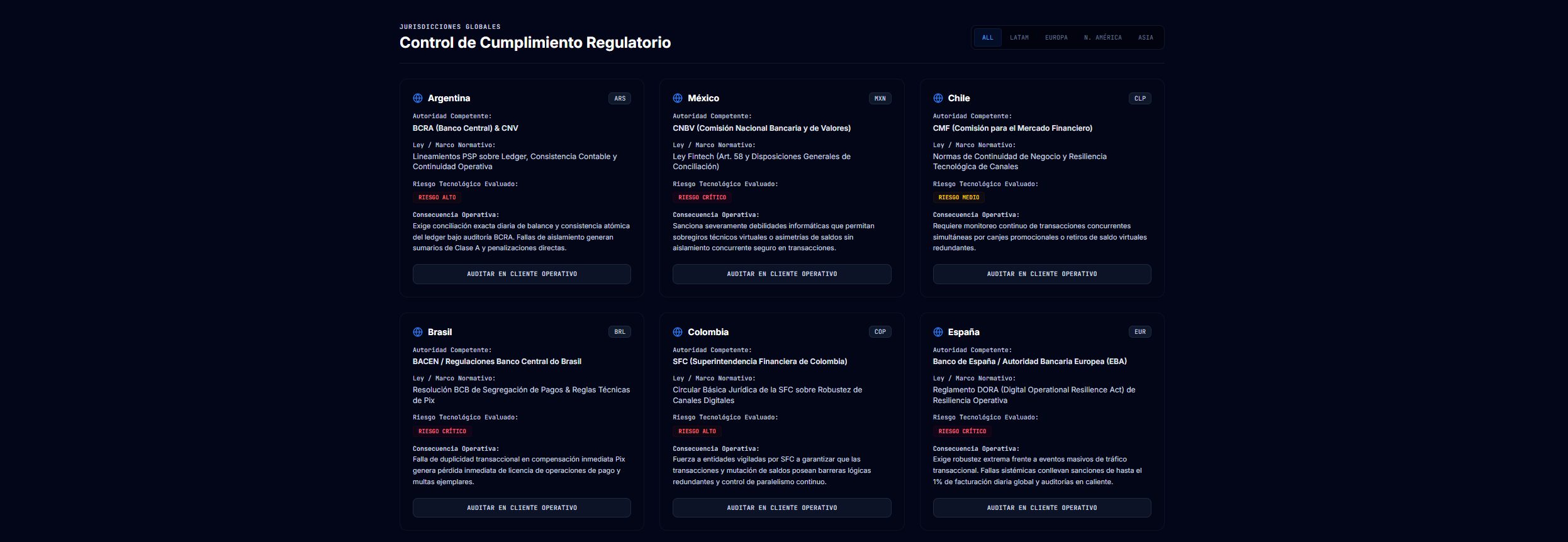This screenshot has width=1568, height=542.
Task: Click the EUR currency badge
Action: [1140, 332]
